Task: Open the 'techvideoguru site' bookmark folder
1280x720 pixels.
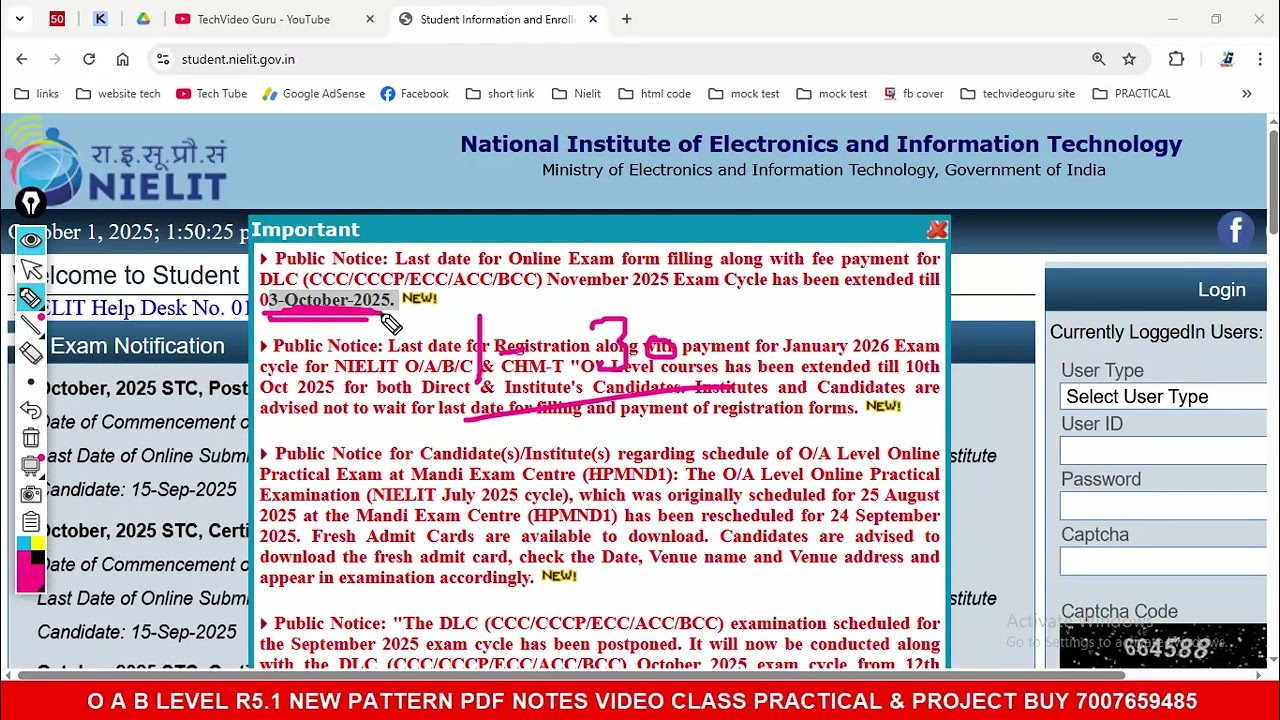Action: click(1018, 93)
